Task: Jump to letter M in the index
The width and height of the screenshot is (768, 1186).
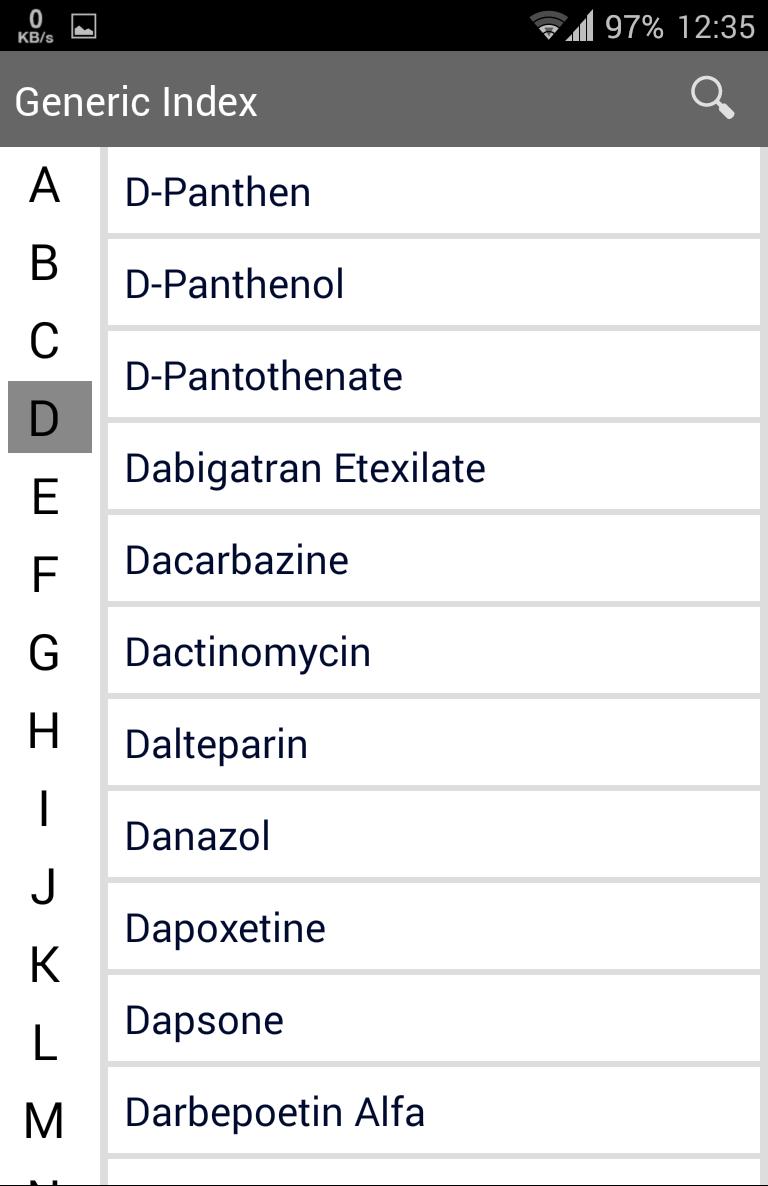Action: click(x=43, y=1118)
